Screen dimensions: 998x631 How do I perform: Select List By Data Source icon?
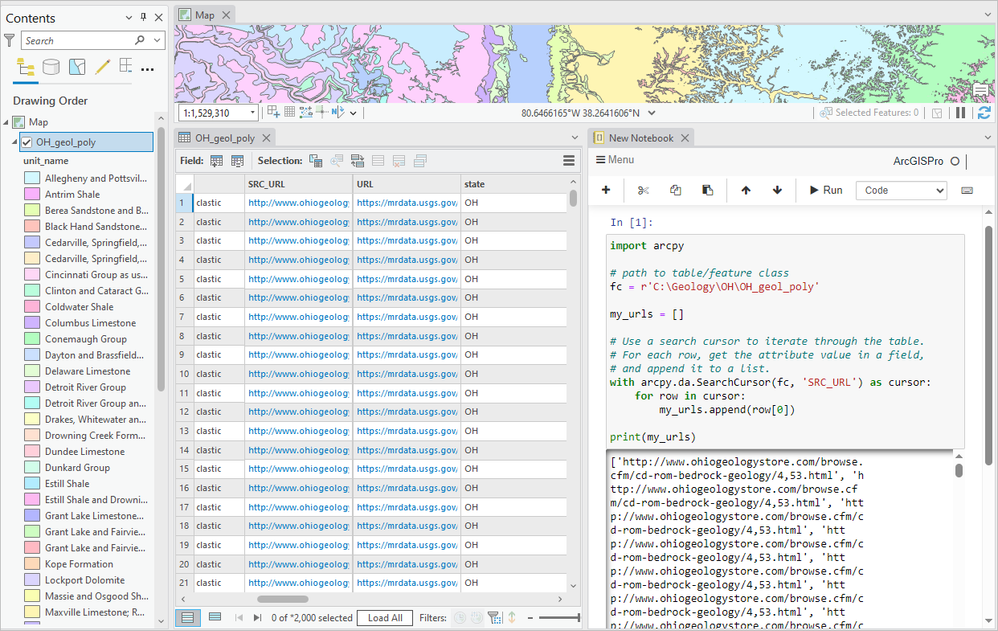click(50, 68)
